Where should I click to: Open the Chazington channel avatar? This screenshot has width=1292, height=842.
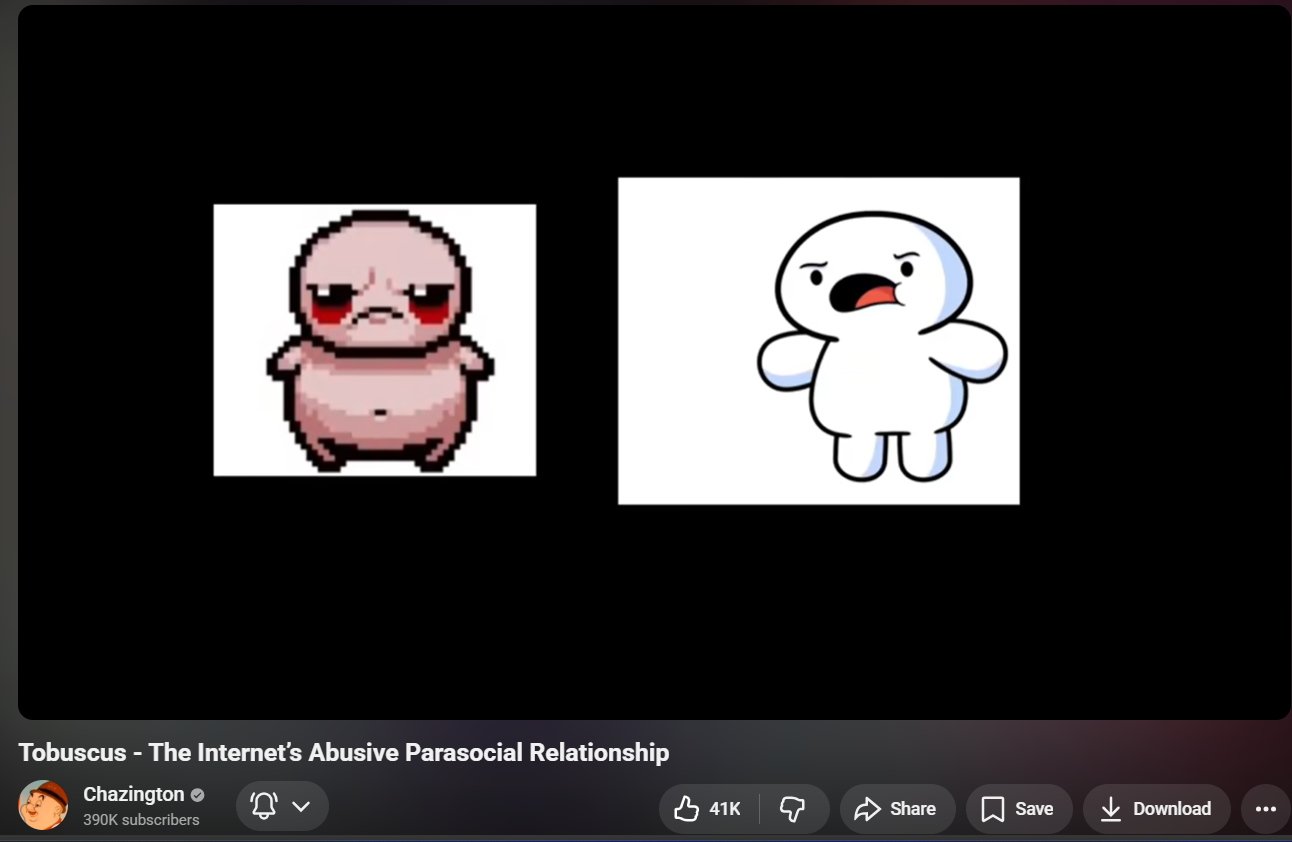(x=43, y=805)
